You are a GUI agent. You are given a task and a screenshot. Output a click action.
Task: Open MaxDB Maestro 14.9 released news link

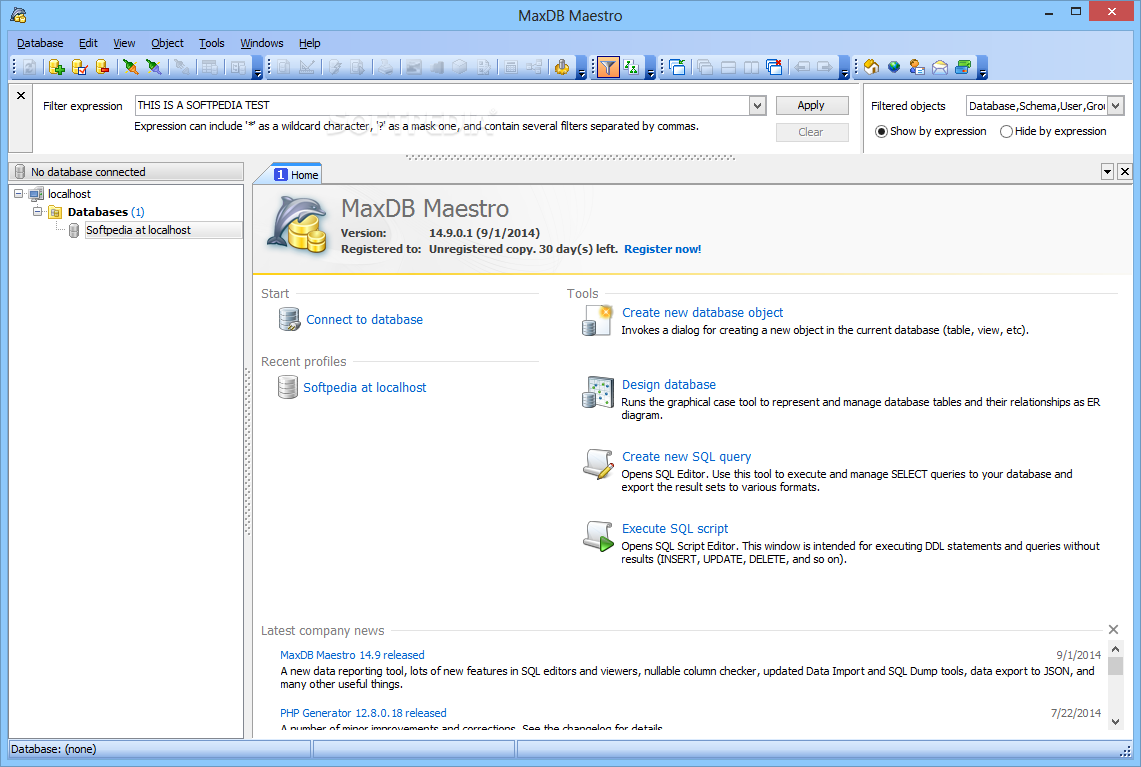[352, 655]
